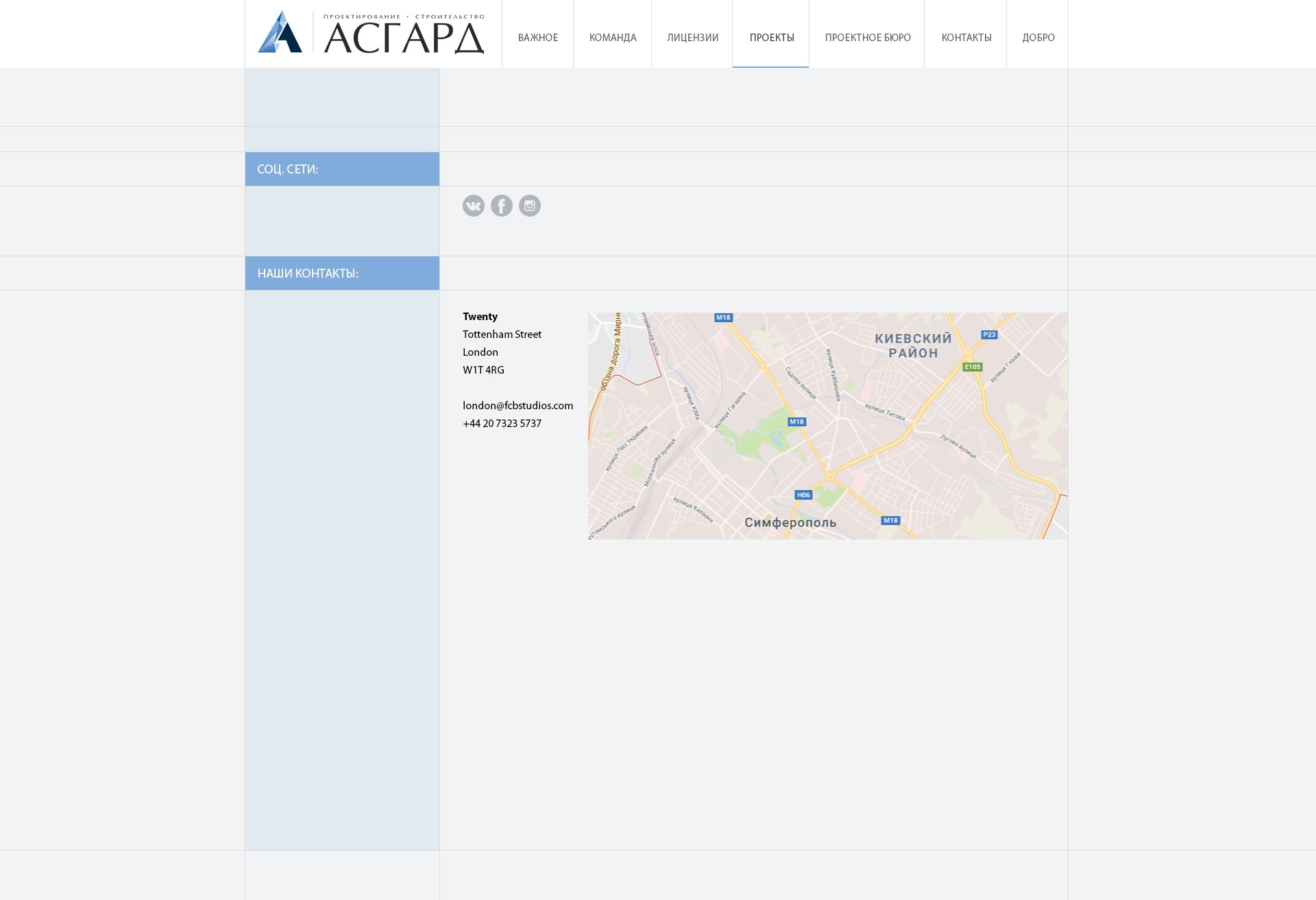Click the +44 20 7323 5737 phone number
Screen dimensions: 1316x900
tap(502, 424)
